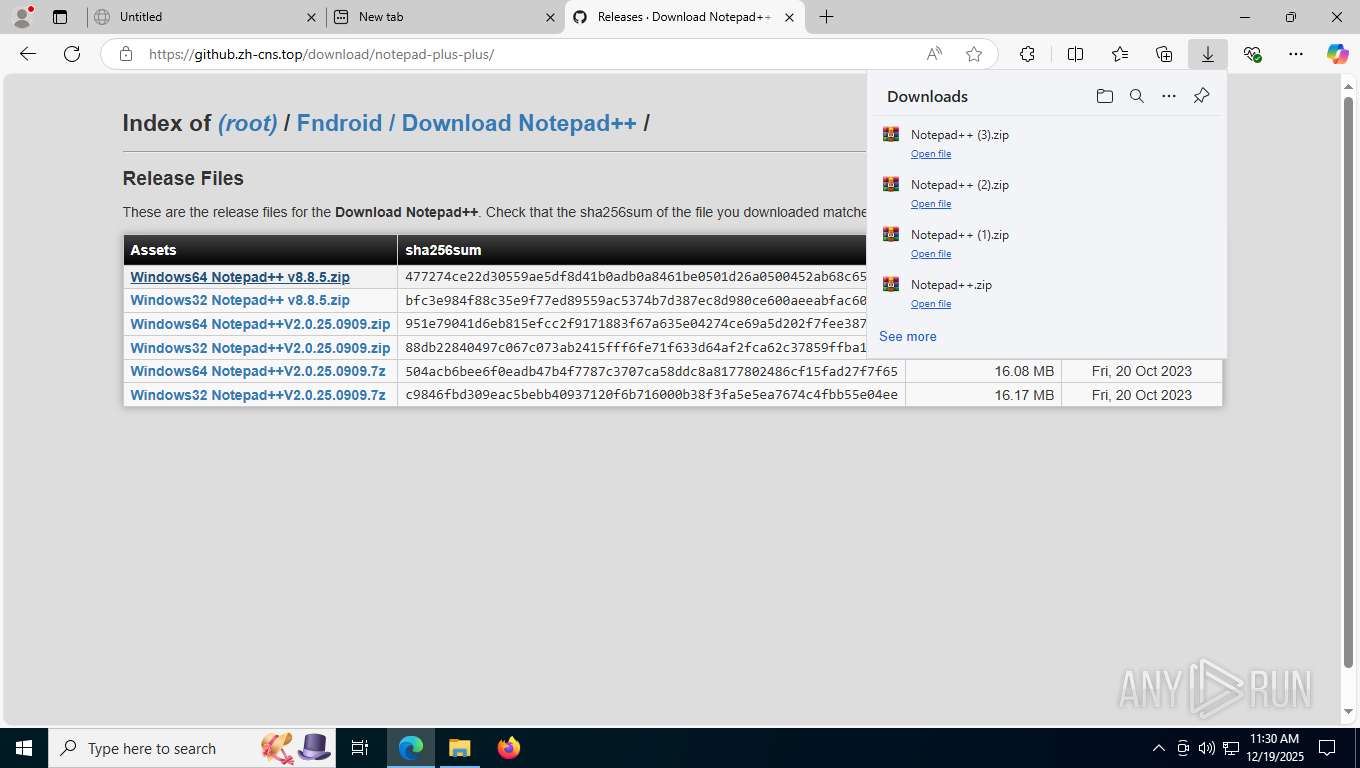This screenshot has height=768, width=1360.
Task: Open the Download Notepad++ breadcrumb link
Action: point(519,123)
